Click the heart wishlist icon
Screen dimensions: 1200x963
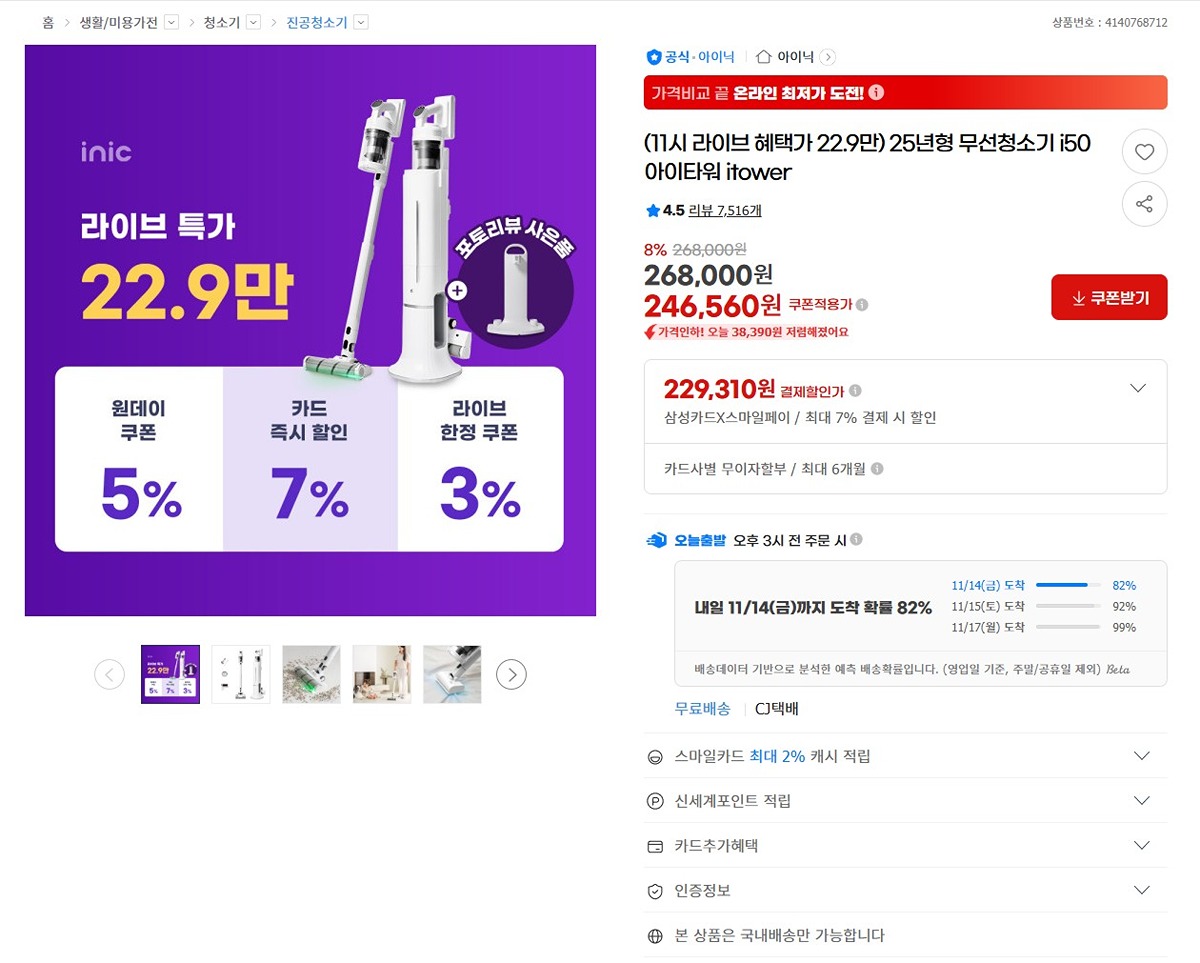1144,153
